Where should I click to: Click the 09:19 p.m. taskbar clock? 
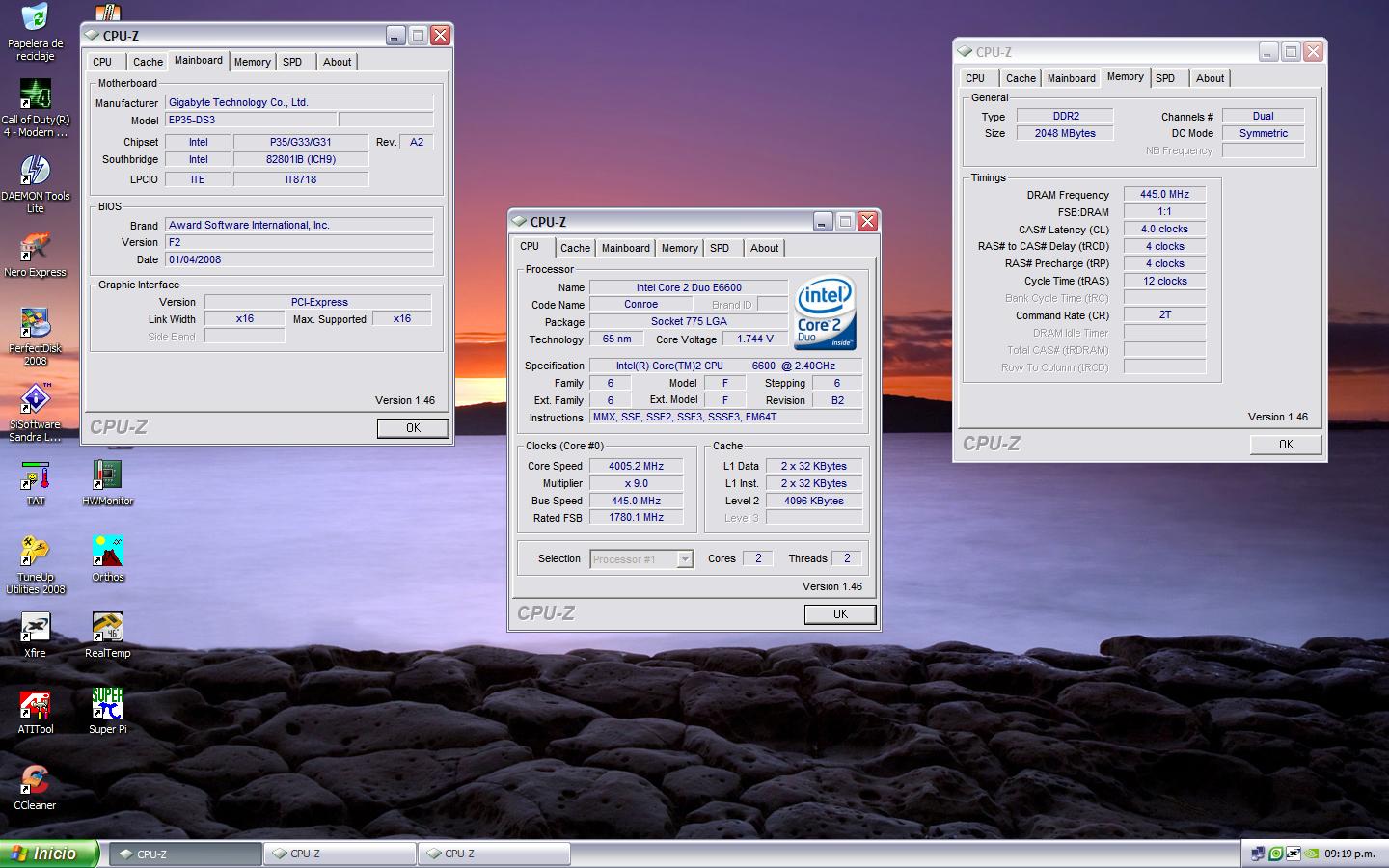click(1349, 854)
